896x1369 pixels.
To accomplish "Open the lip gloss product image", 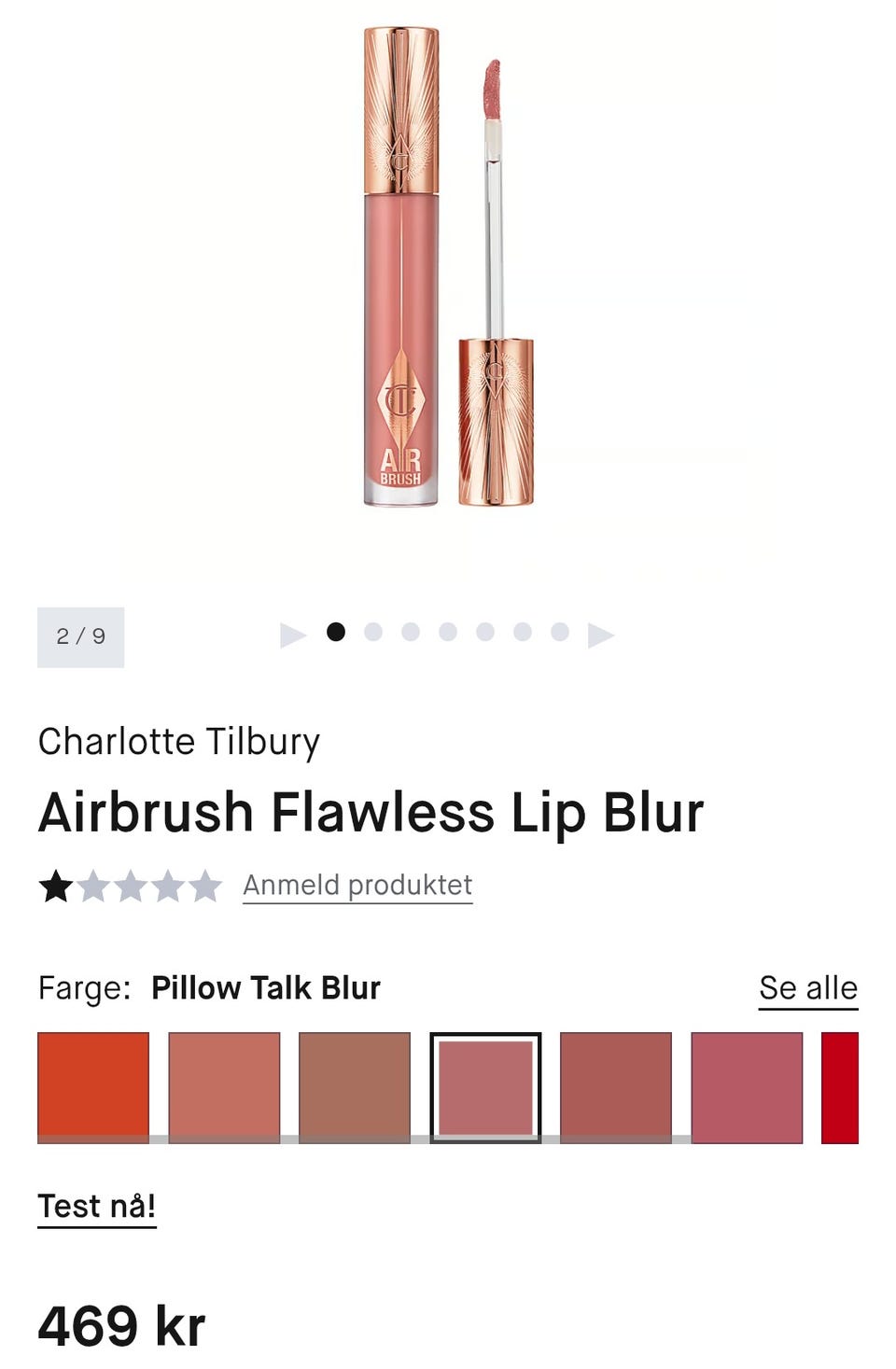I will [x=448, y=268].
